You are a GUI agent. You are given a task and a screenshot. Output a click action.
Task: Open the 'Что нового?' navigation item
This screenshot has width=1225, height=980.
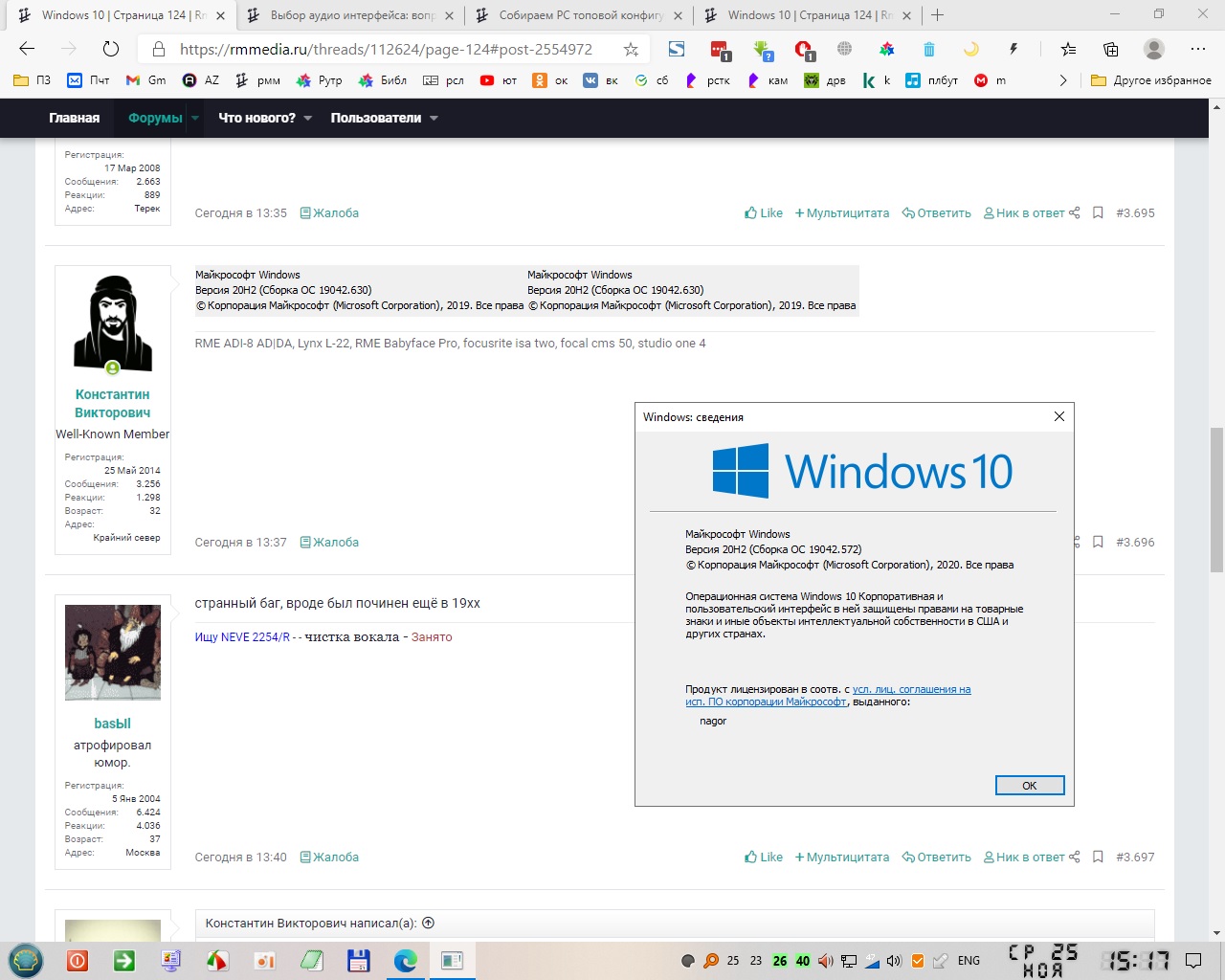click(256, 118)
